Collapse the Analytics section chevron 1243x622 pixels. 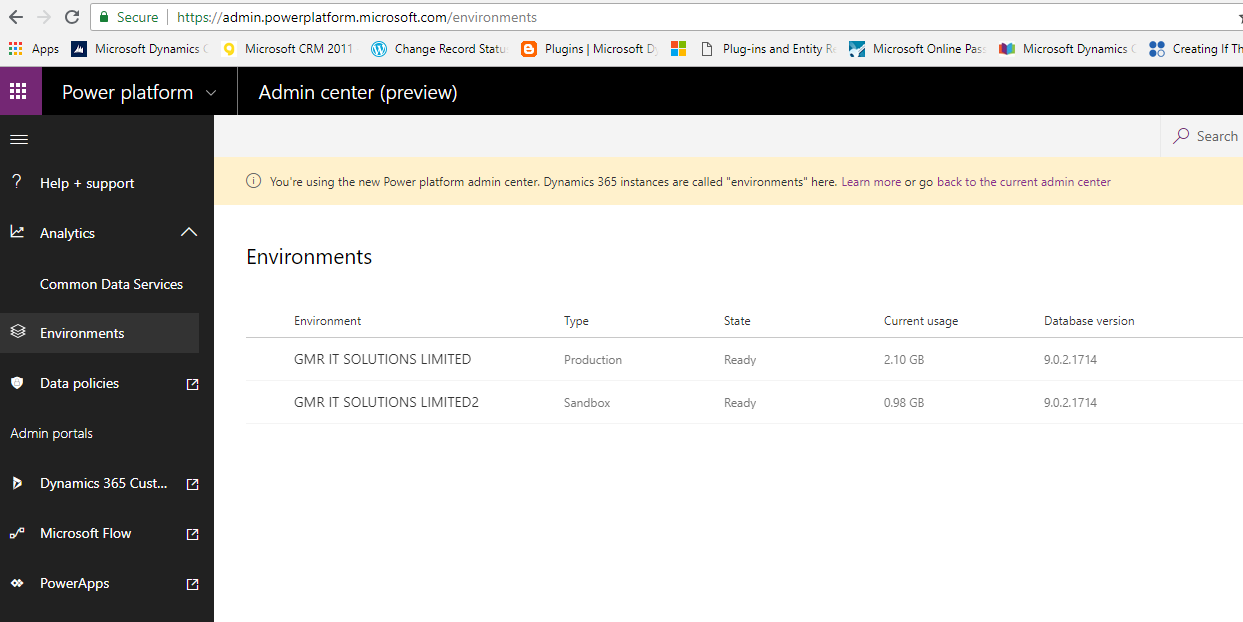188,231
